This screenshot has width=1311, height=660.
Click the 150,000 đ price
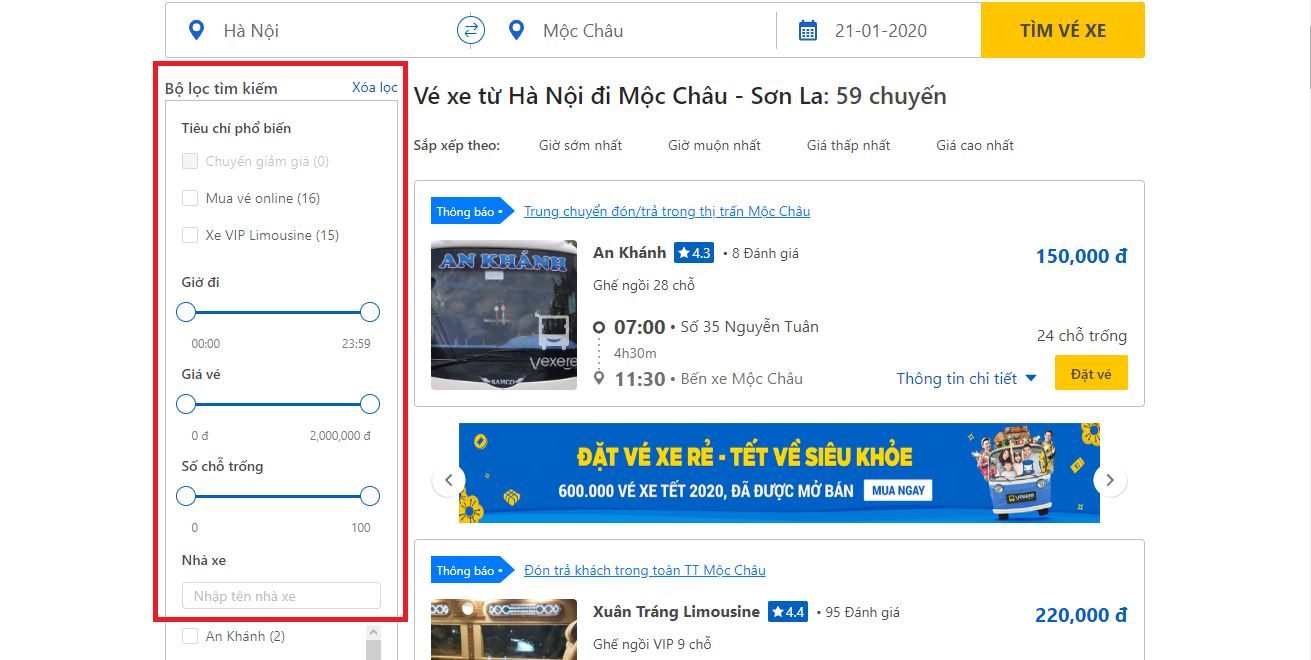(x=1081, y=256)
